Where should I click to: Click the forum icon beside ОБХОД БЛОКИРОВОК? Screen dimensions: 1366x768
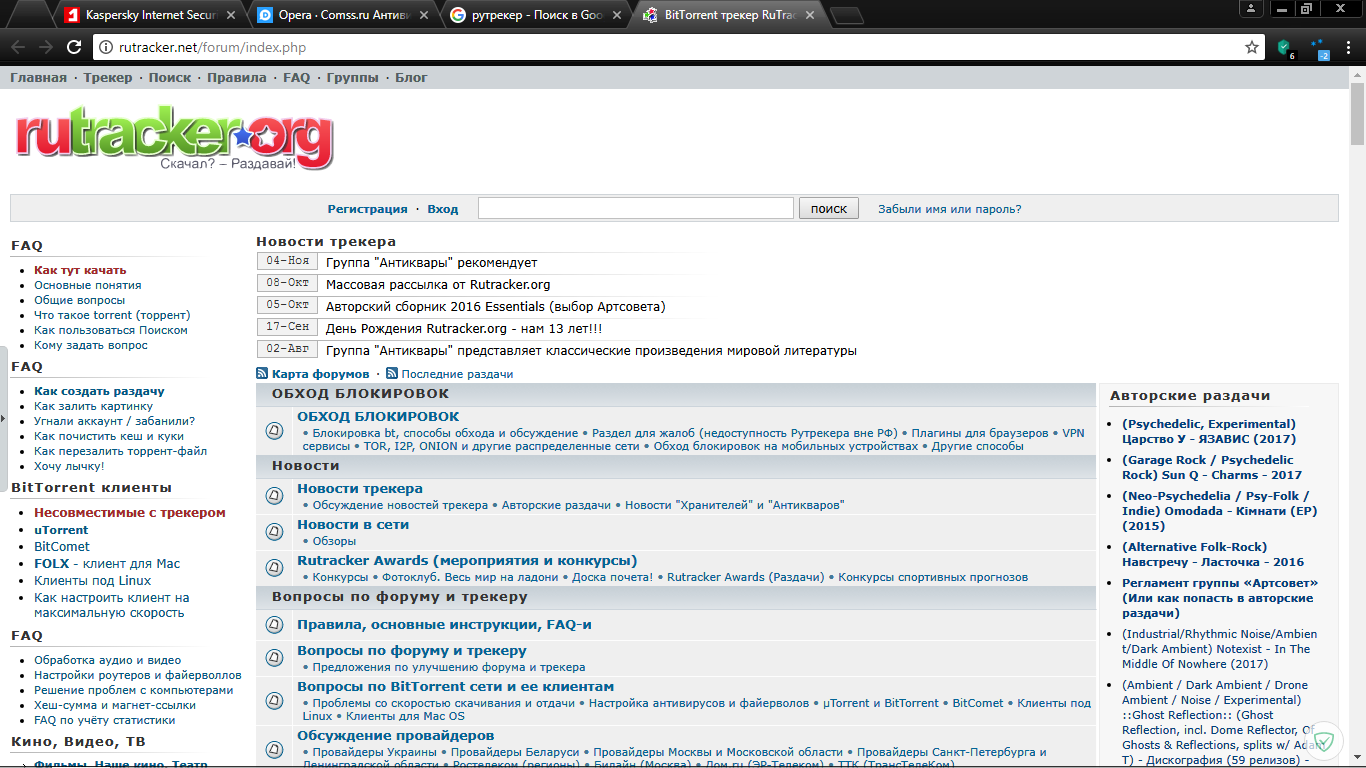click(x=274, y=431)
